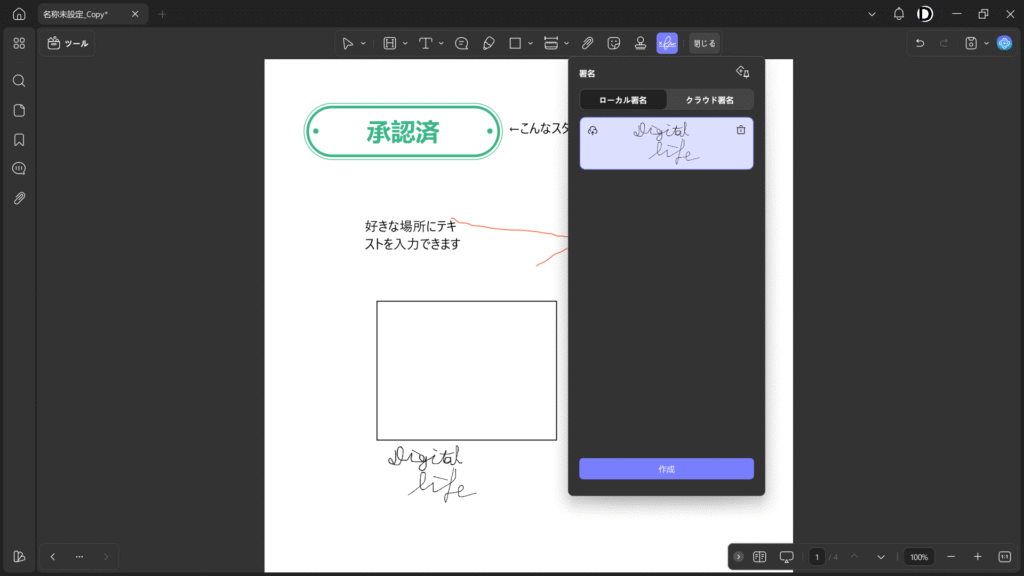Choose the paperclip attachment tool in toolbar

[x=588, y=43]
